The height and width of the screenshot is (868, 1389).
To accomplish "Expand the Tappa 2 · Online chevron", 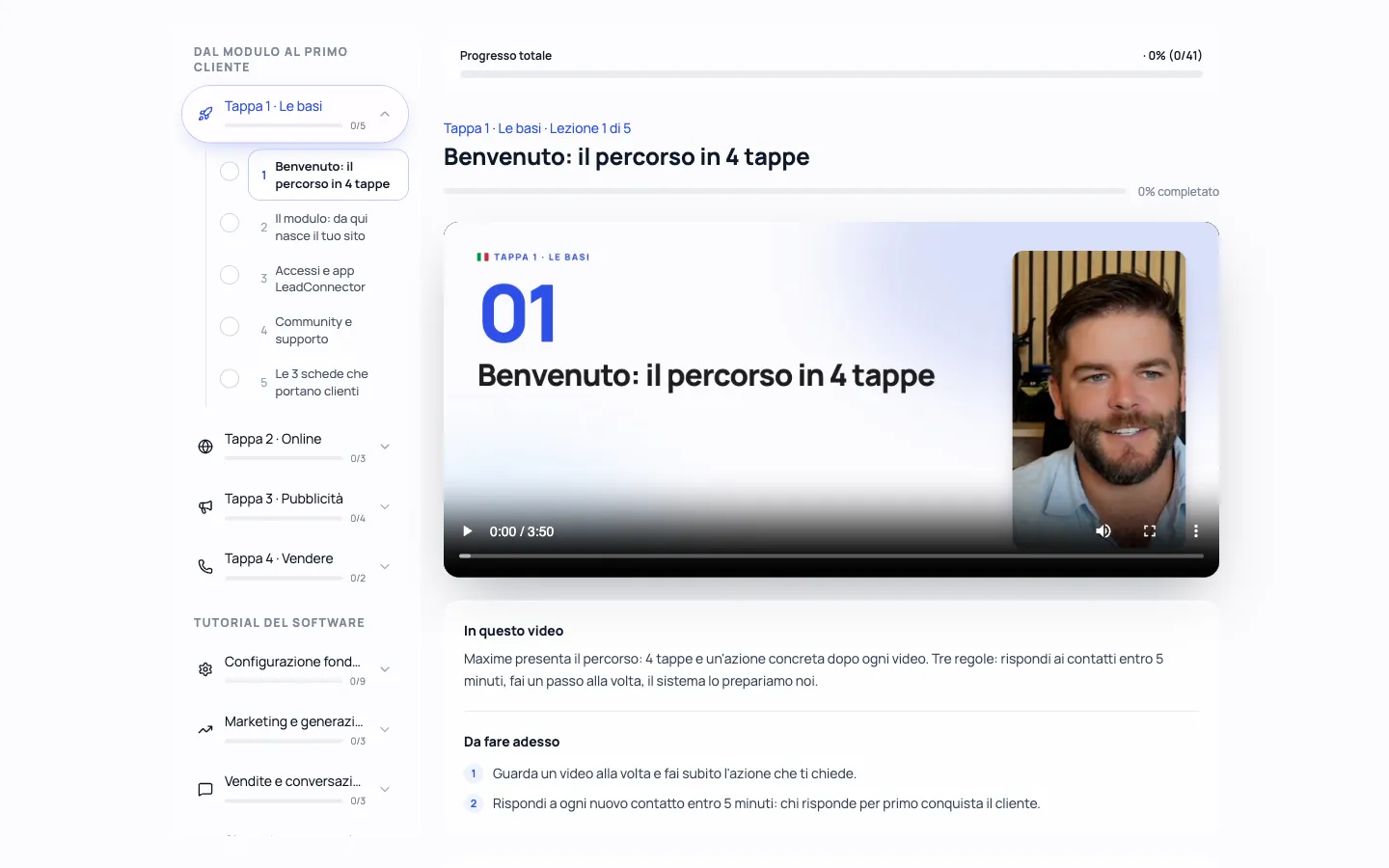I will pos(385,447).
